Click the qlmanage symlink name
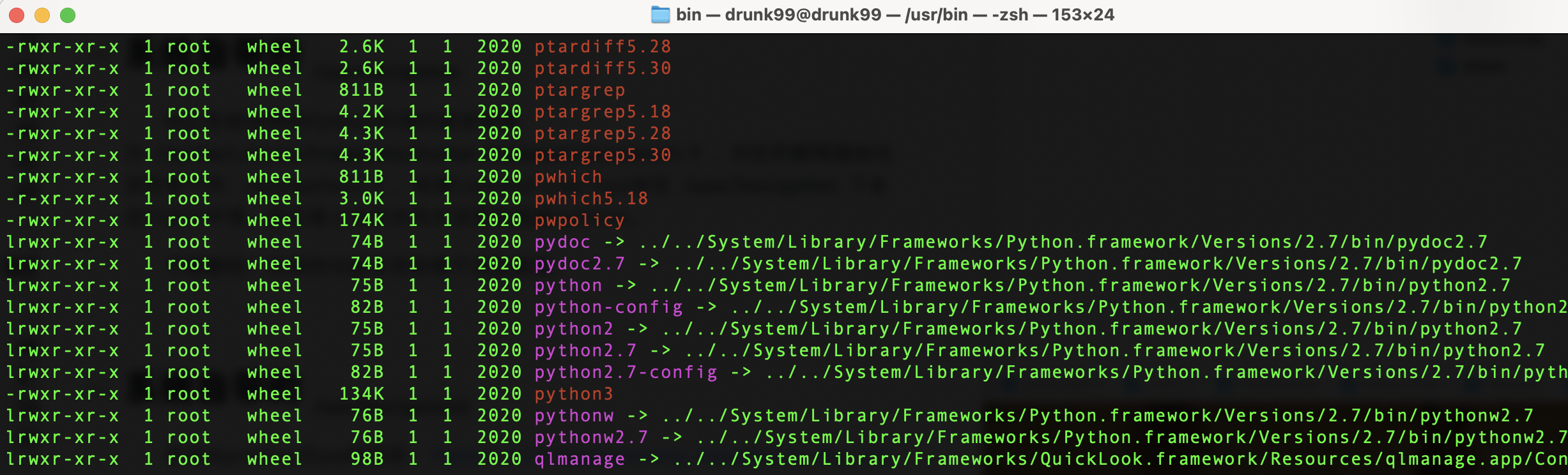 click(580, 459)
